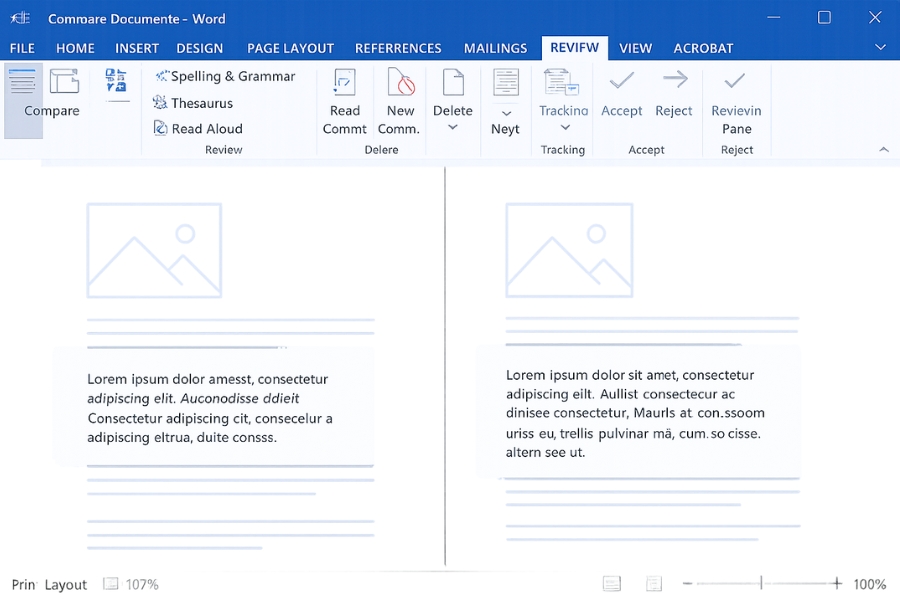Open the Reviewing Pane
The image size is (900, 600).
736,81
